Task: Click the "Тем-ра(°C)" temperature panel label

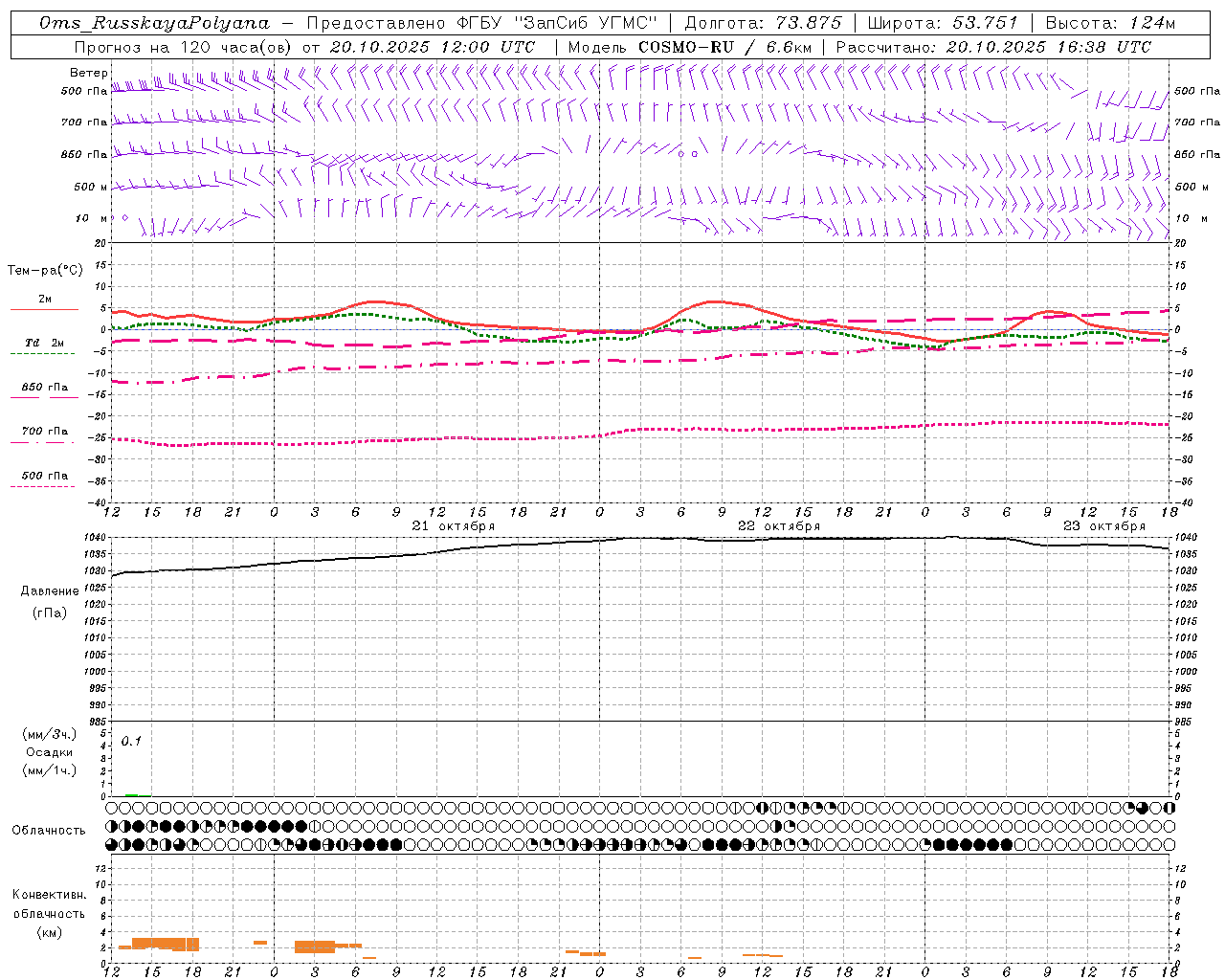Action: pyautogui.click(x=45, y=271)
